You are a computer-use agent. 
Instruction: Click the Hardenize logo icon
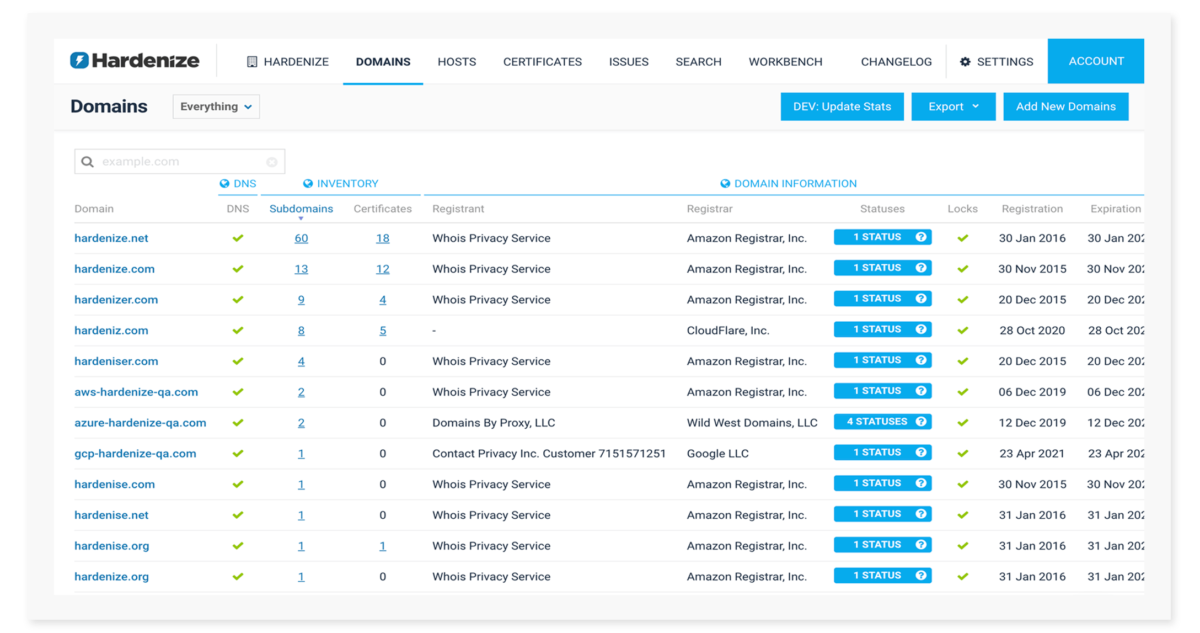[x=79, y=61]
